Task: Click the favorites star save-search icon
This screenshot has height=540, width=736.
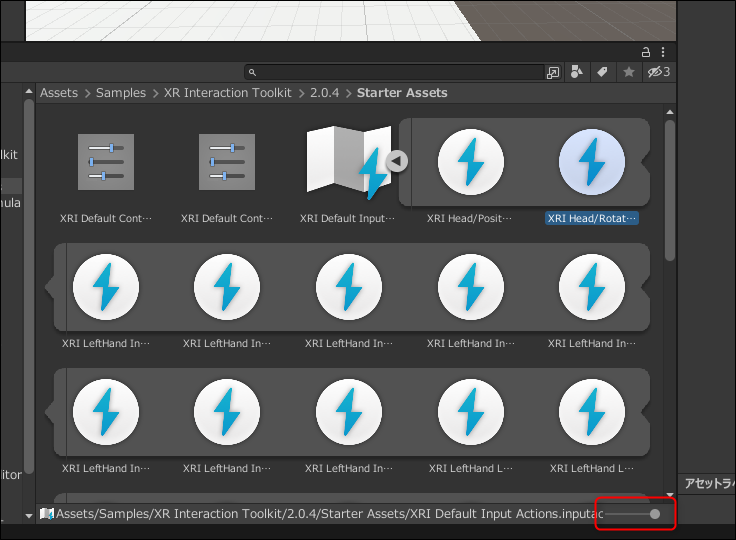Action: [x=629, y=72]
